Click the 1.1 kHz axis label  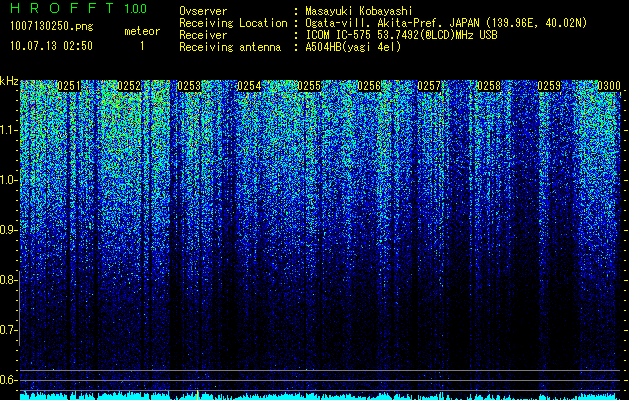[x=9, y=130]
